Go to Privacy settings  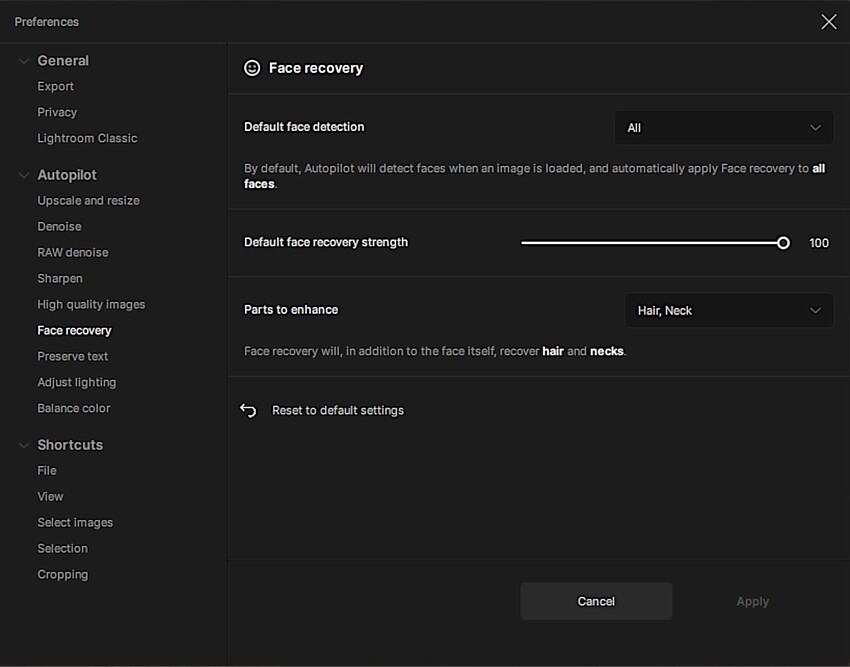57,113
